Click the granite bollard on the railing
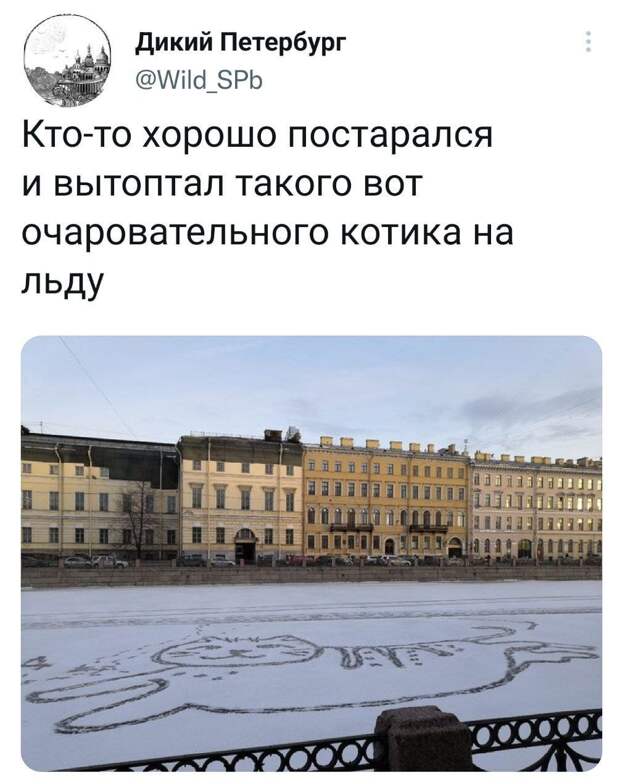The width and height of the screenshot is (620, 784). pos(422,739)
